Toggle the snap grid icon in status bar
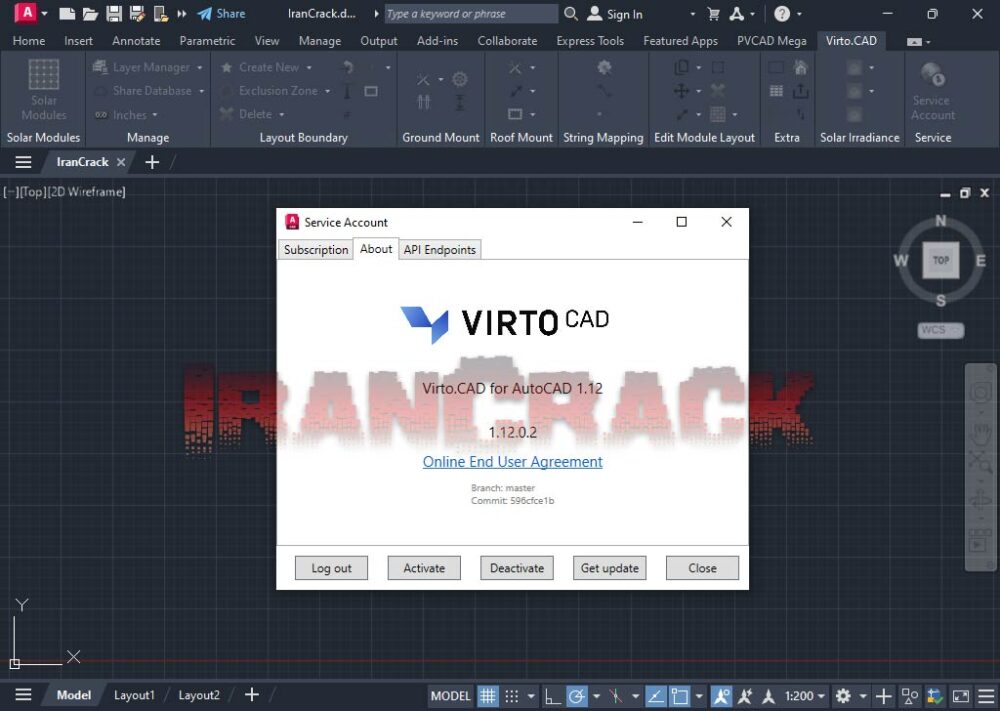1000x711 pixels. tap(487, 695)
